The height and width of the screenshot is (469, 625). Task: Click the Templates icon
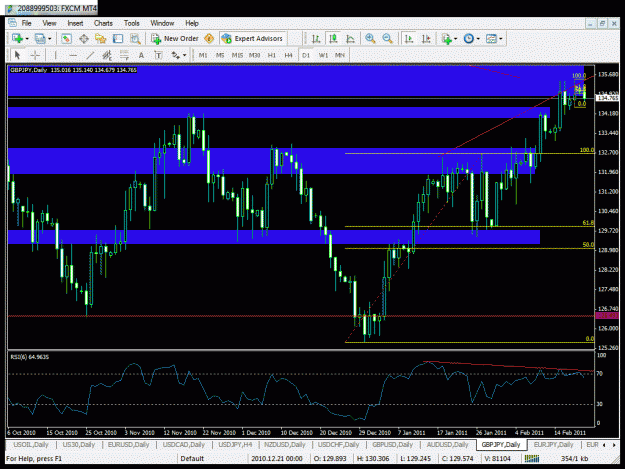coord(491,39)
